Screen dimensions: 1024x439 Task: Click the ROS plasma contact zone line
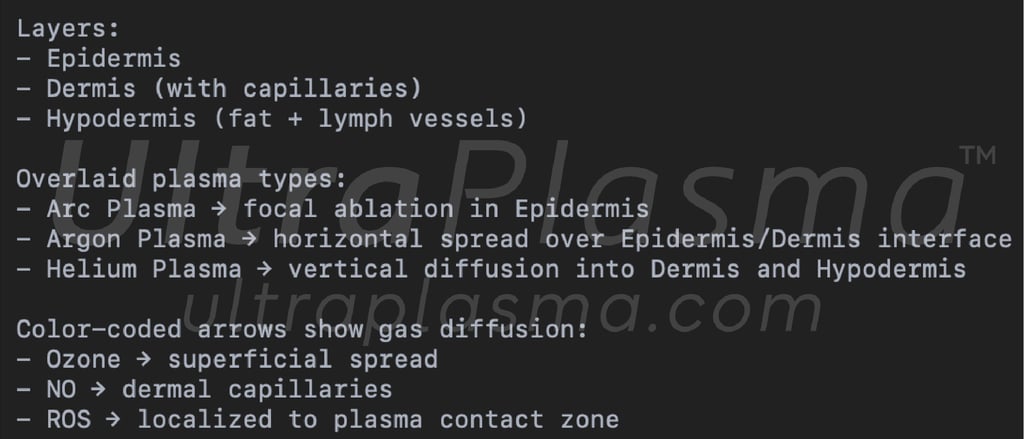point(317,419)
